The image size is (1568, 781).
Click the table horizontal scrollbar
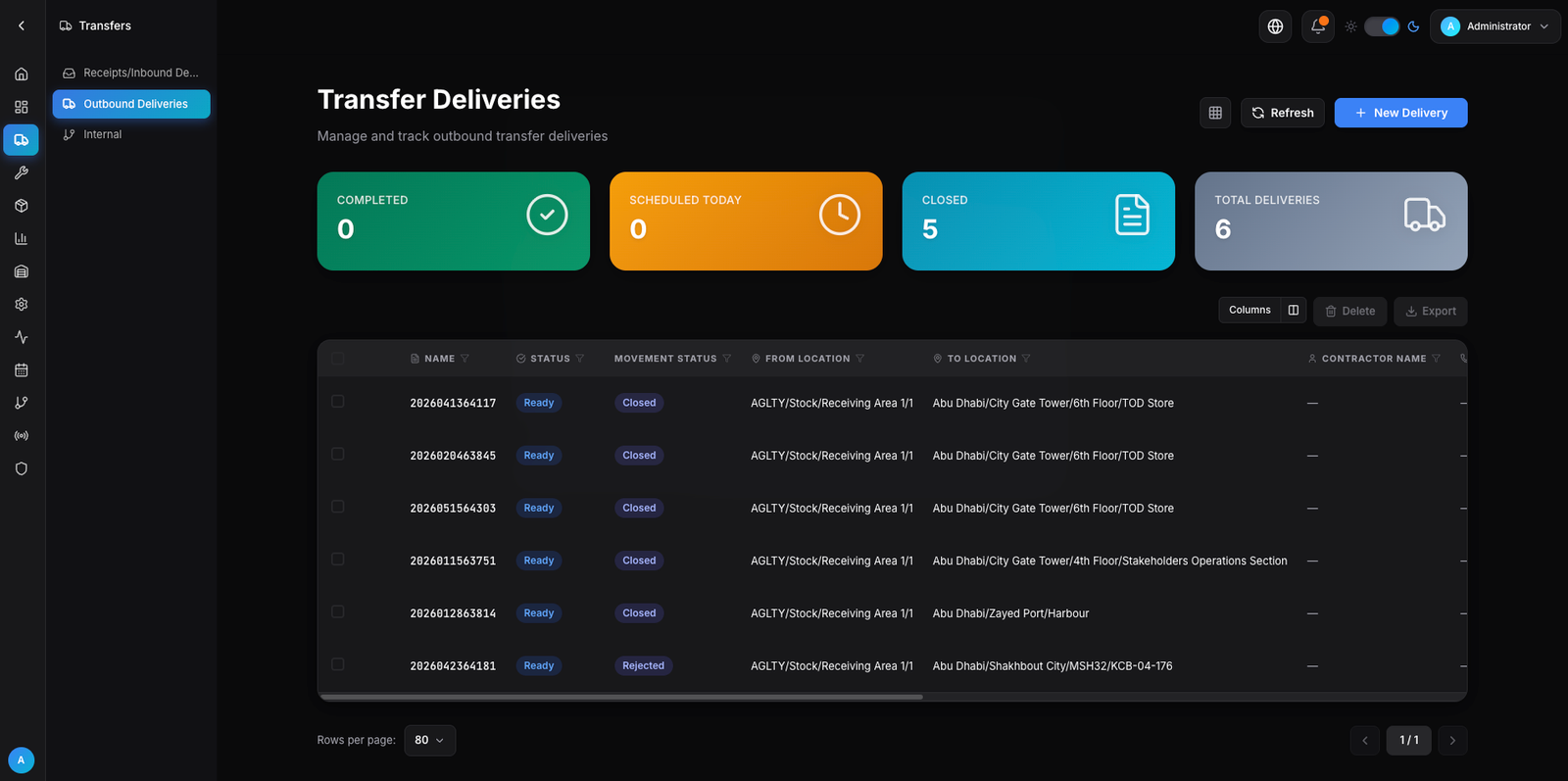[621, 697]
